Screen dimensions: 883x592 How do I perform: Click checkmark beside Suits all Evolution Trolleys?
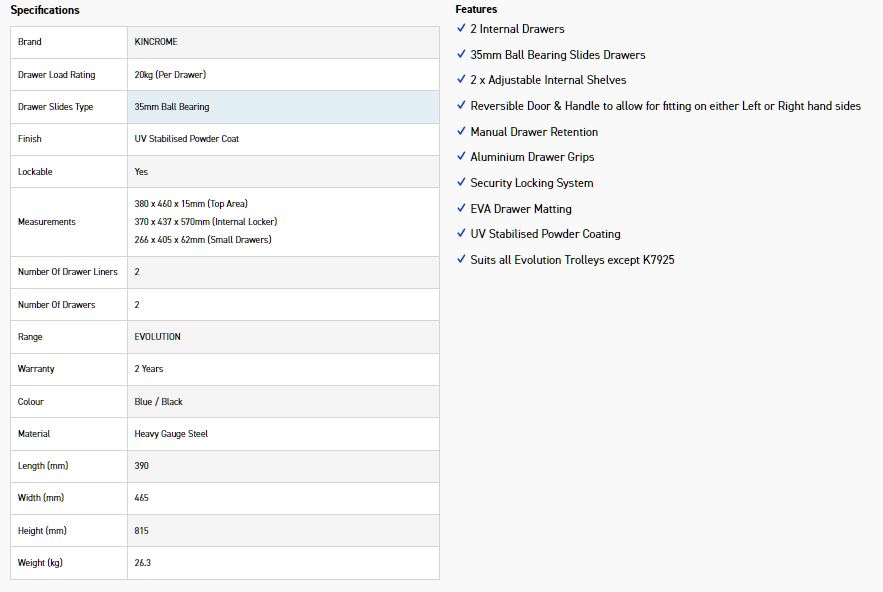461,259
